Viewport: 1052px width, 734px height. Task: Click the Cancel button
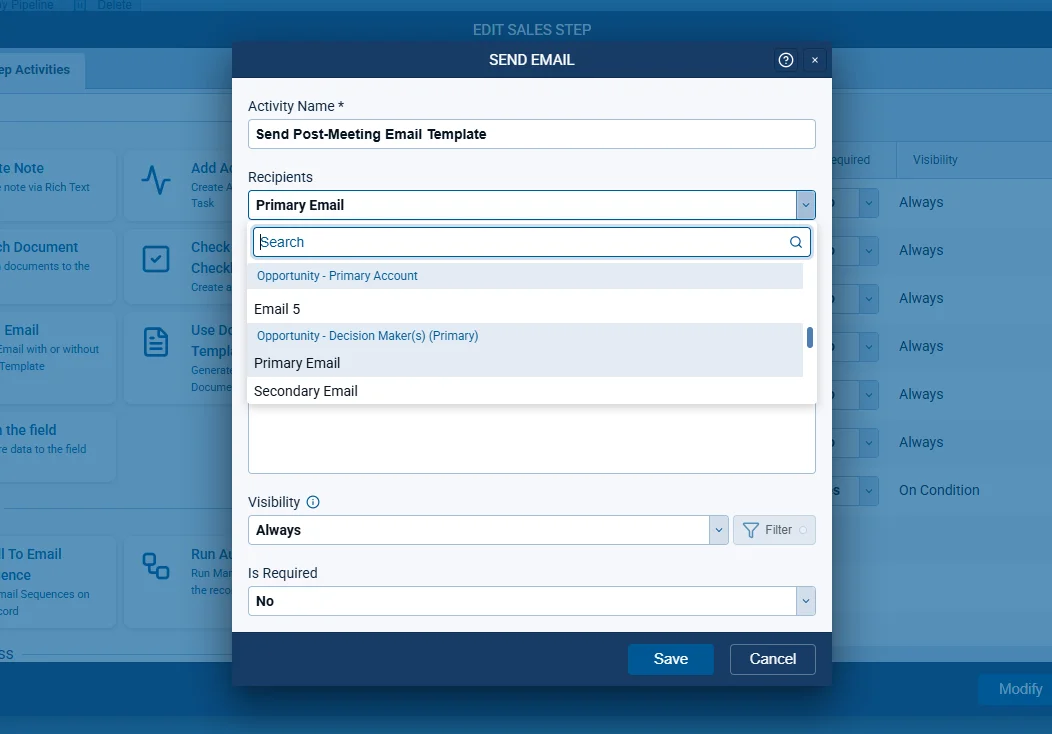[x=773, y=660]
